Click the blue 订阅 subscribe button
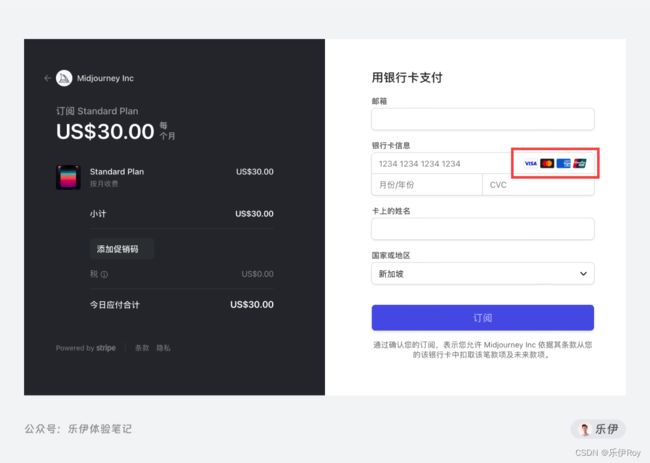Image resolution: width=650 pixels, height=463 pixels. coord(483,318)
